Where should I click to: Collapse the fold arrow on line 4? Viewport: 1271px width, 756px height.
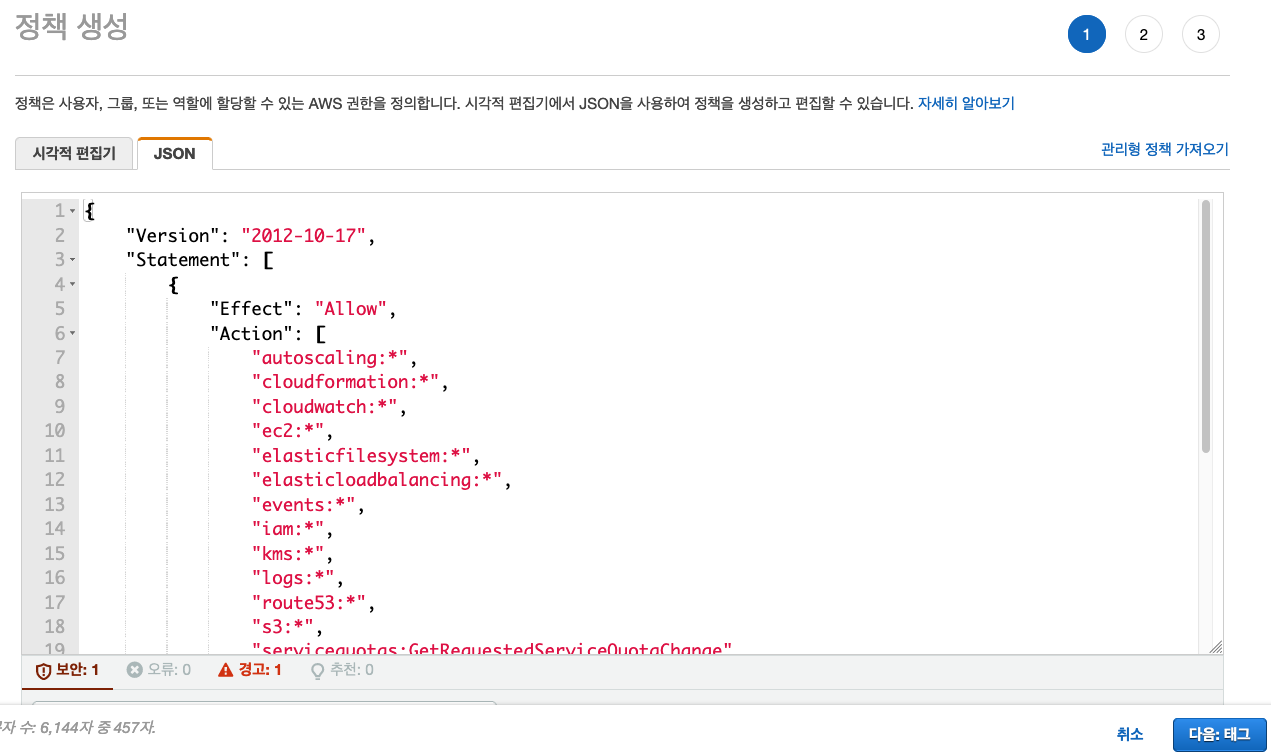pyautogui.click(x=73, y=285)
